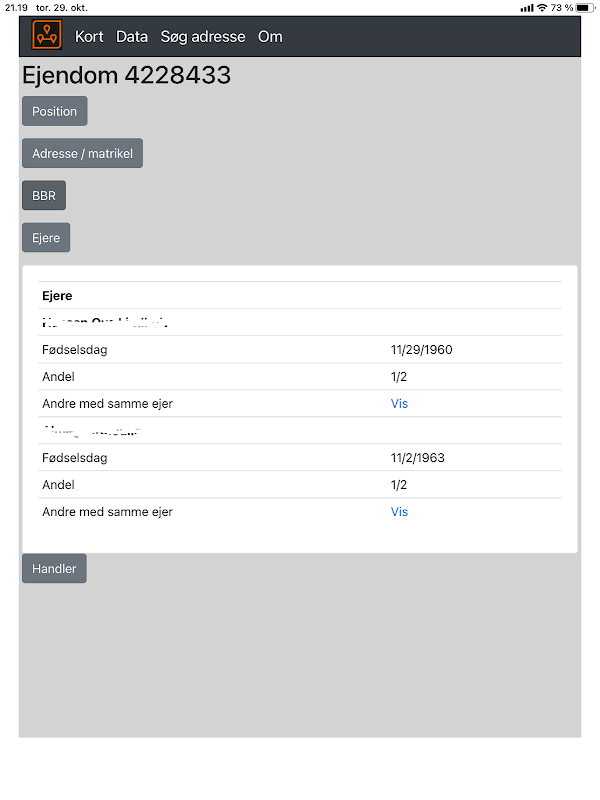The height and width of the screenshot is (800, 600).
Task: Tap the 21.19 clock in status bar
Action: pyautogui.click(x=15, y=8)
